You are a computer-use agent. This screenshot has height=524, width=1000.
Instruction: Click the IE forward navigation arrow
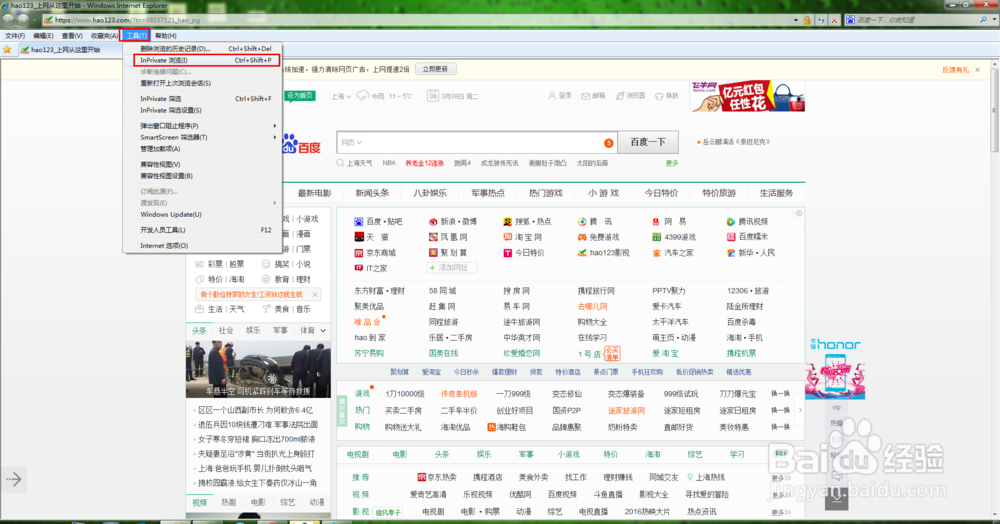point(24,20)
